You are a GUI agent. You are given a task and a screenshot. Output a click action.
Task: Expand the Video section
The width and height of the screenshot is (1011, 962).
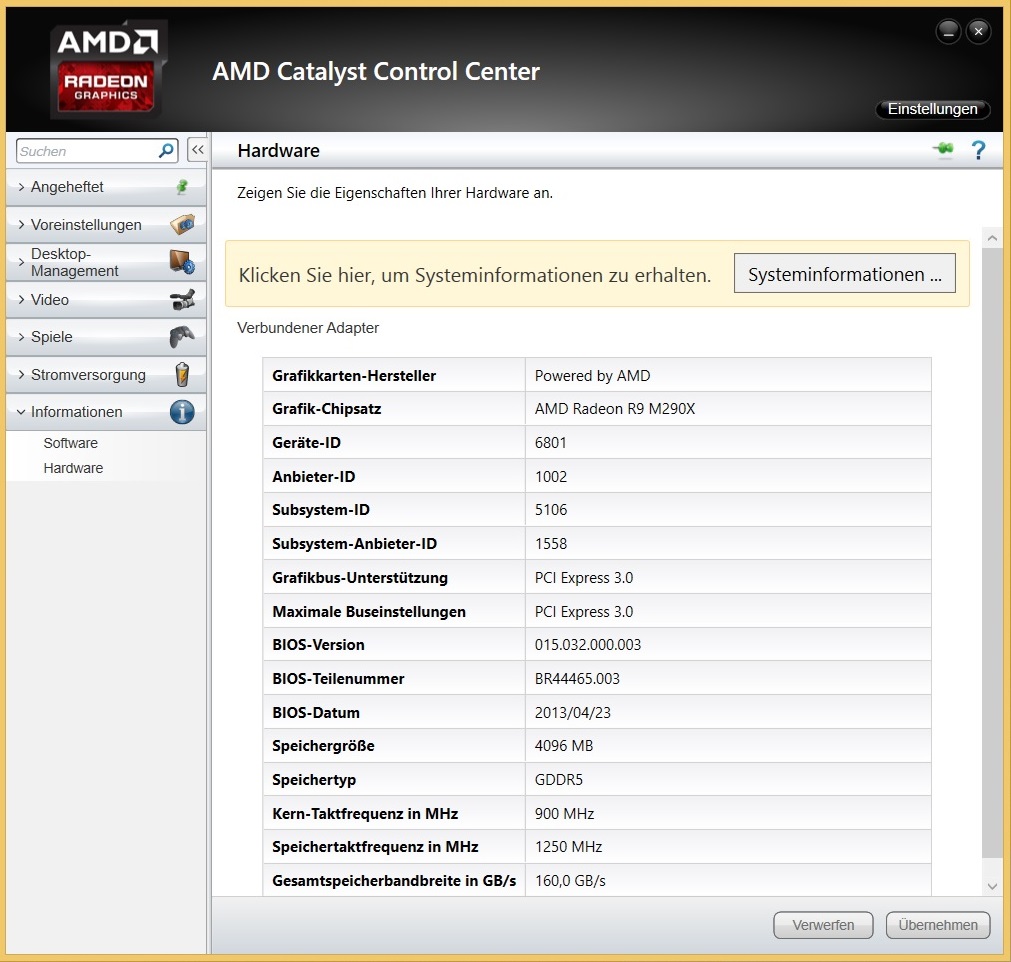click(x=21, y=300)
